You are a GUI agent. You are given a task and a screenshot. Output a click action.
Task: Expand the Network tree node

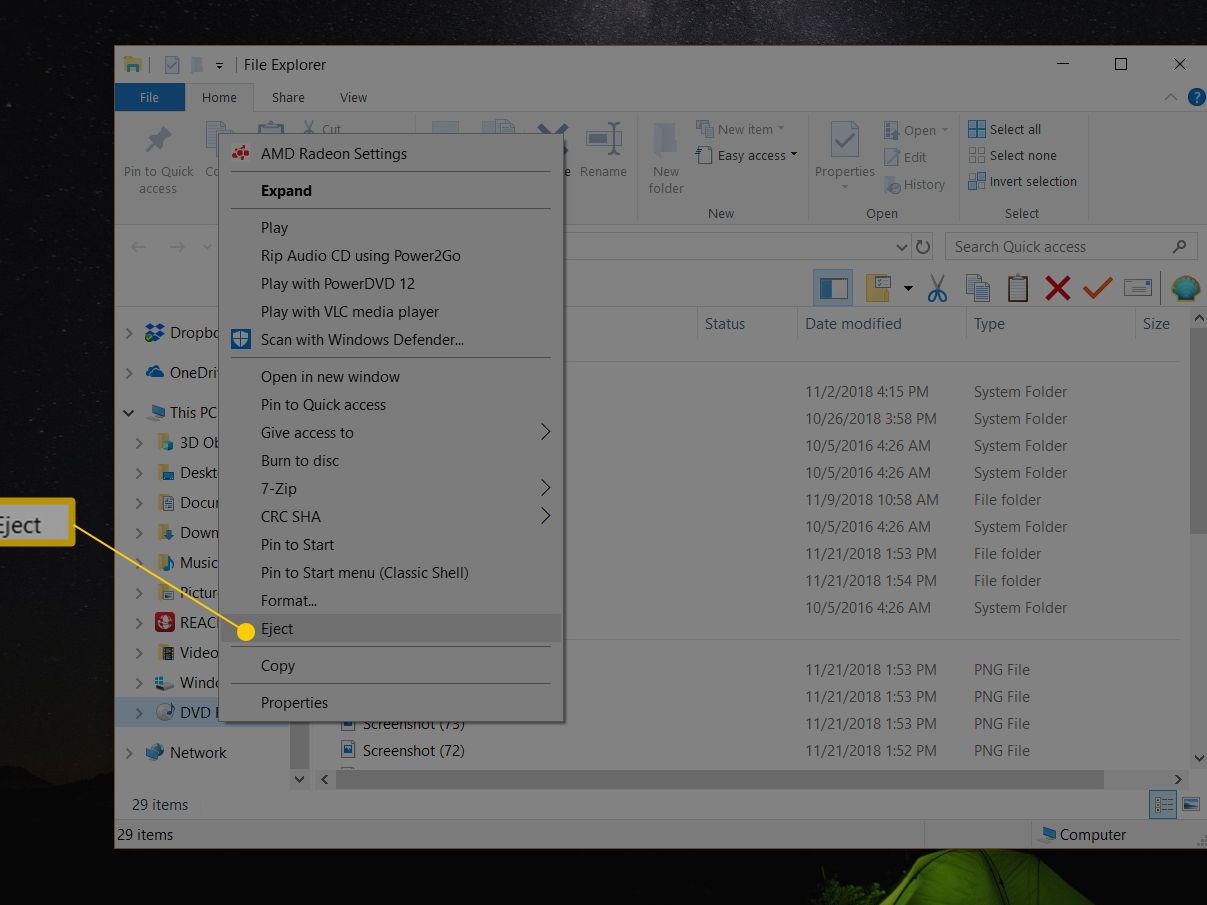pyautogui.click(x=129, y=752)
